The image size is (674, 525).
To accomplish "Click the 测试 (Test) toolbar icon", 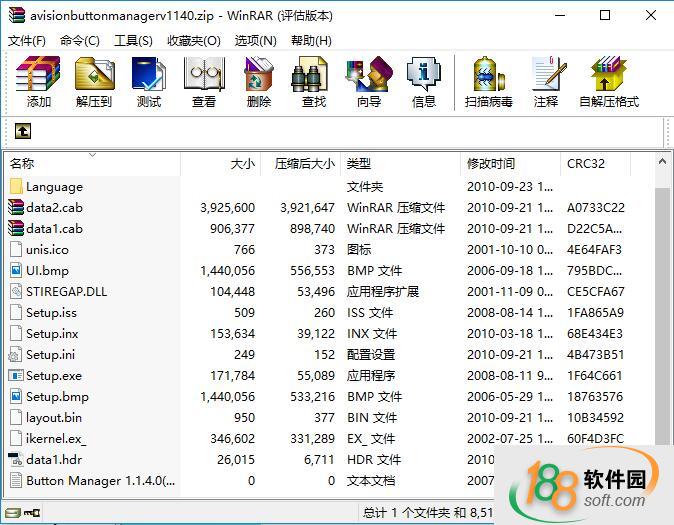I will pyautogui.click(x=149, y=81).
